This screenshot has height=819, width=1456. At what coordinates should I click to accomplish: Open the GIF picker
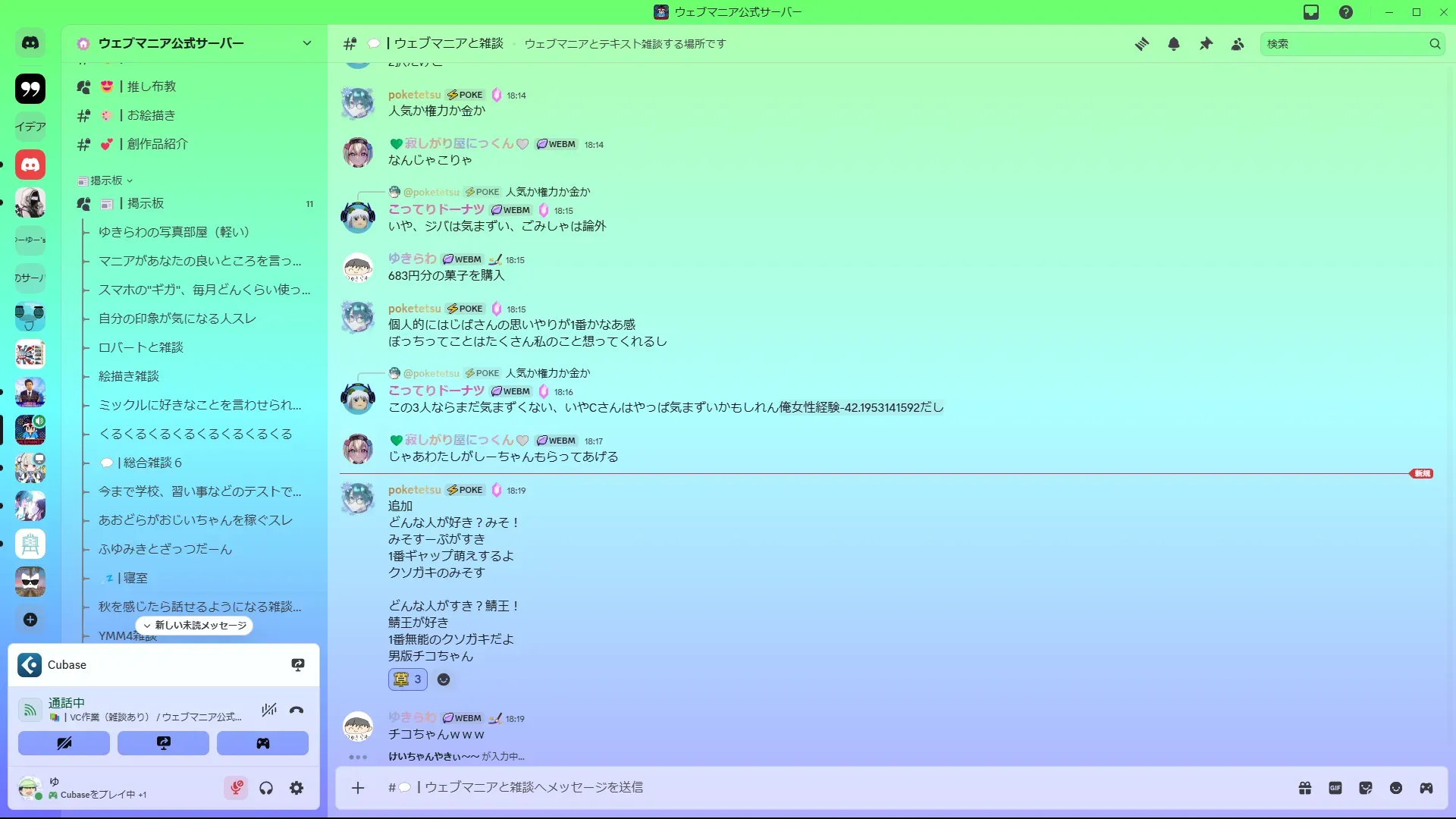1335,788
